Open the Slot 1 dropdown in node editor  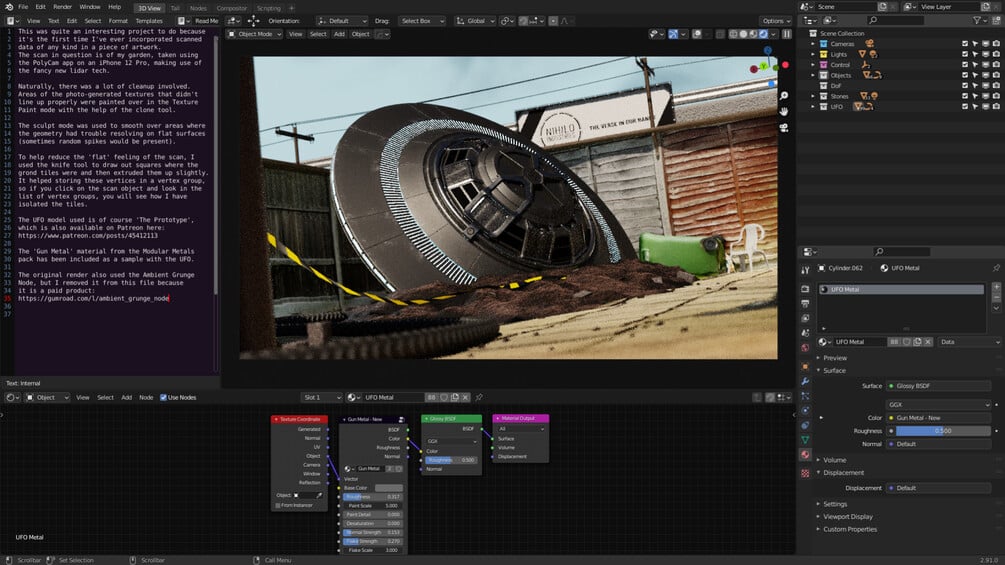[321, 398]
